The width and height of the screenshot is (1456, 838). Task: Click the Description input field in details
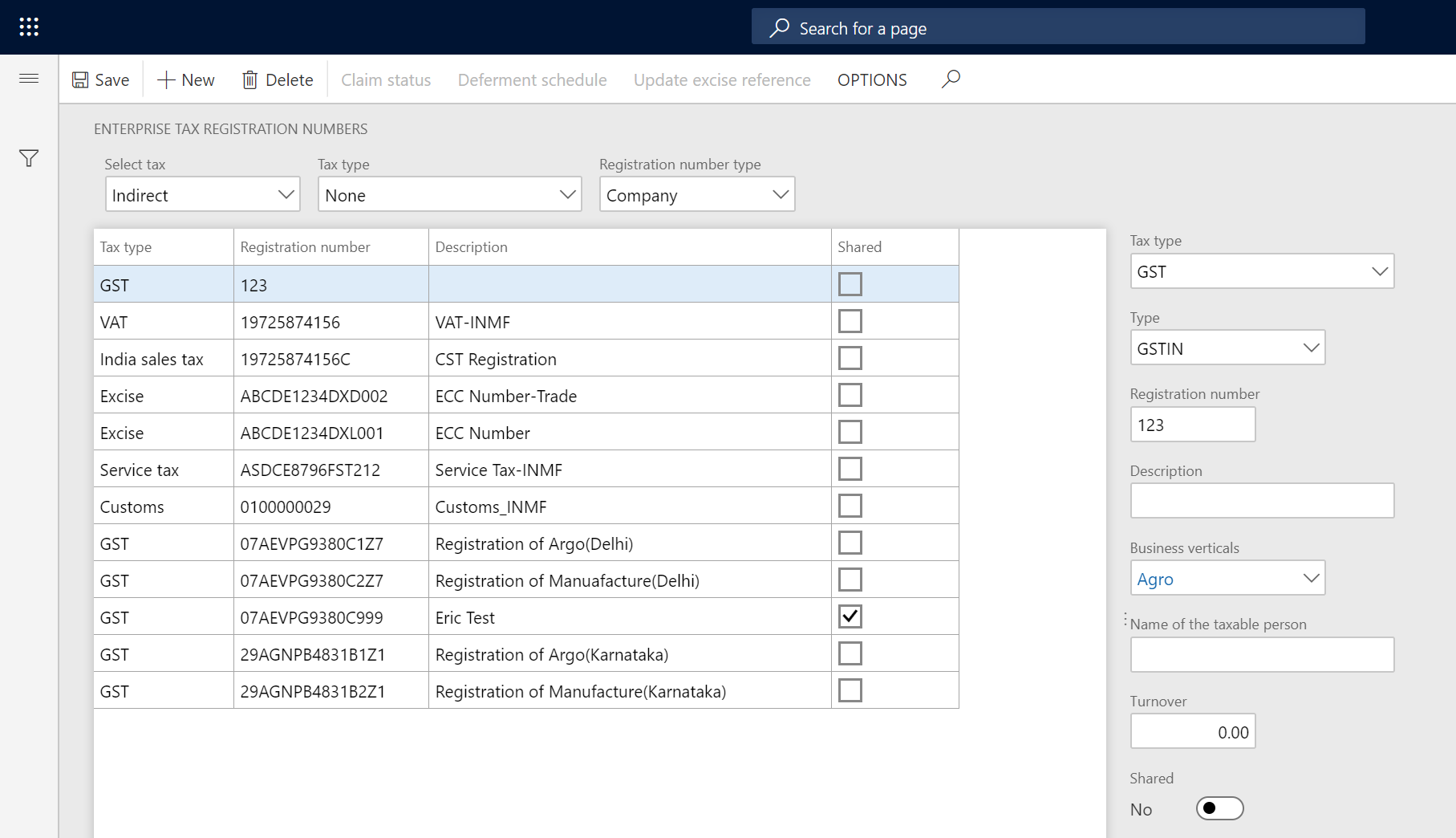pos(1262,501)
